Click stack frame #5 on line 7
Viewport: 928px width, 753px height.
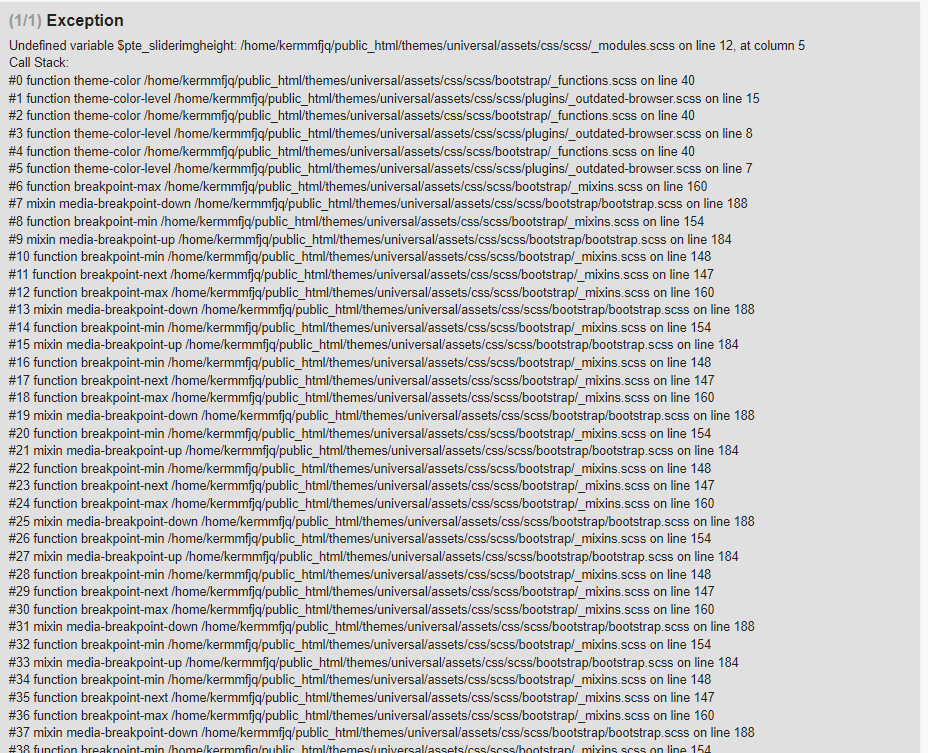pyautogui.click(x=381, y=169)
